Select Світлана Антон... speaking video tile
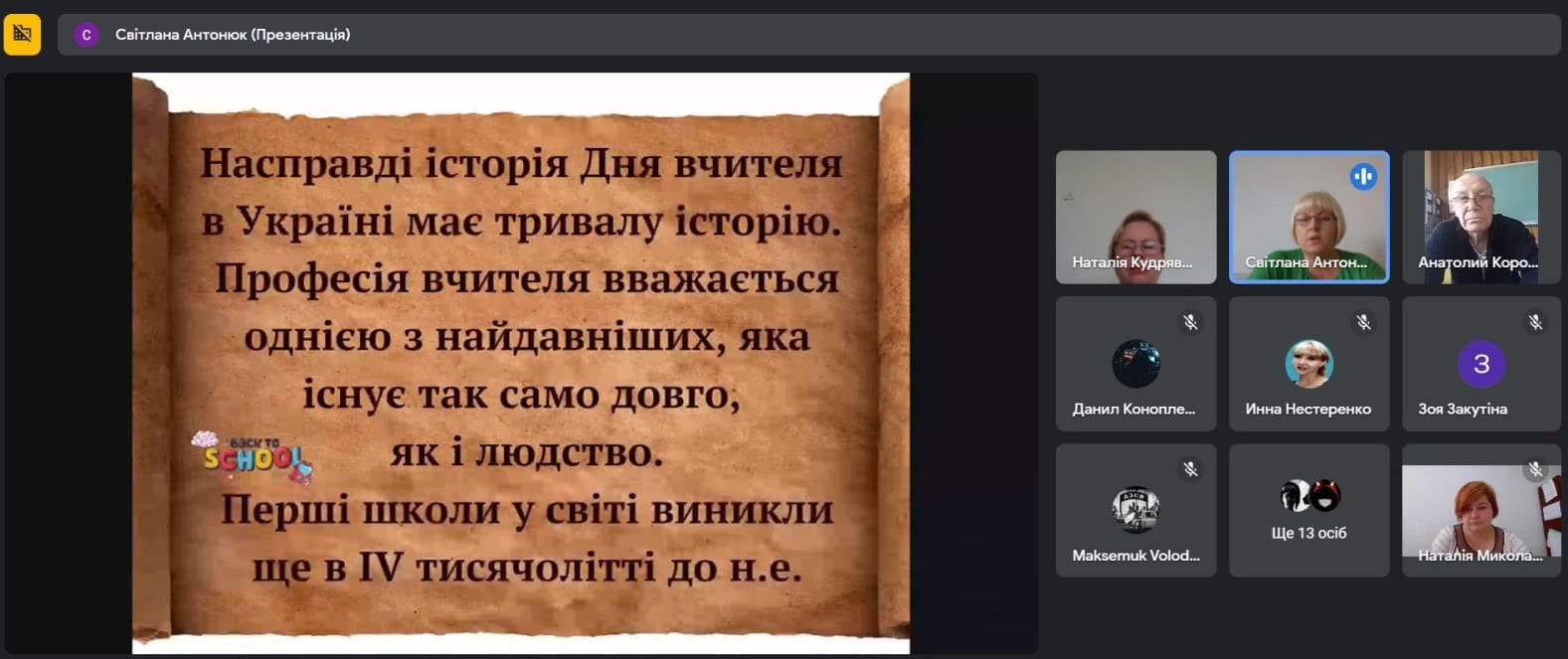1568x659 pixels. 1309,218
